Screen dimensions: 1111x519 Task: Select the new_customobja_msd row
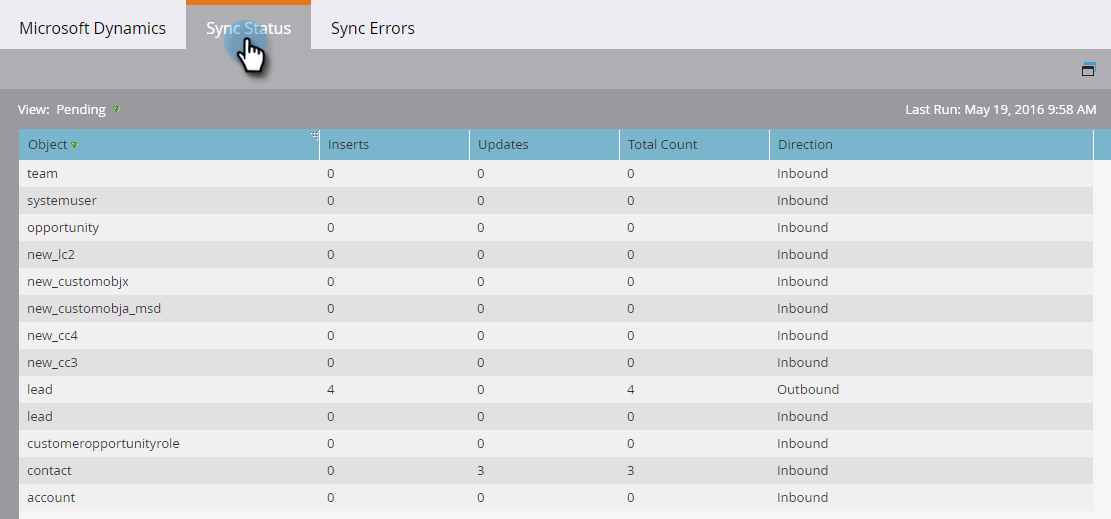pyautogui.click(x=556, y=308)
